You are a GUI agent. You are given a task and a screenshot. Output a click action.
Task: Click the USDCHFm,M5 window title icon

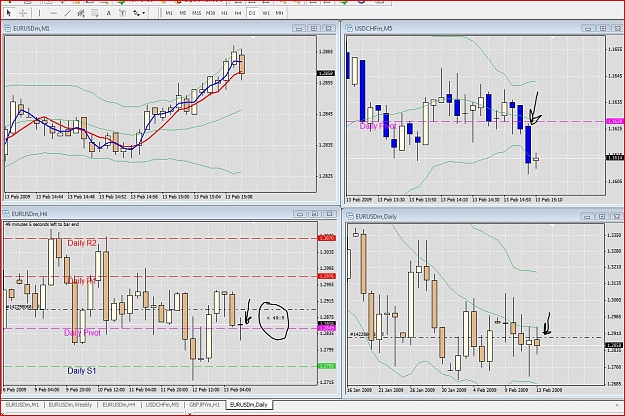(x=349, y=28)
